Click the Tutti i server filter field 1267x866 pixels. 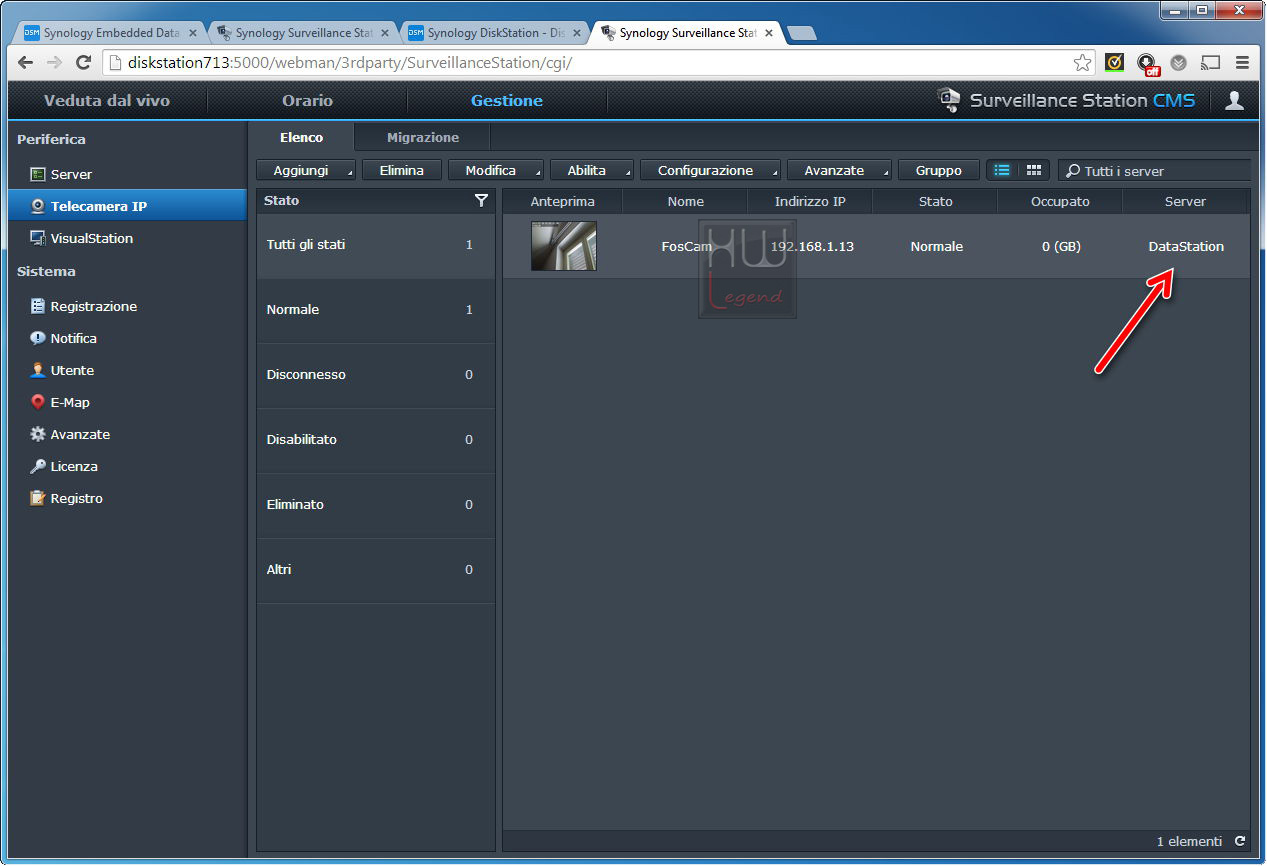pyautogui.click(x=1155, y=171)
